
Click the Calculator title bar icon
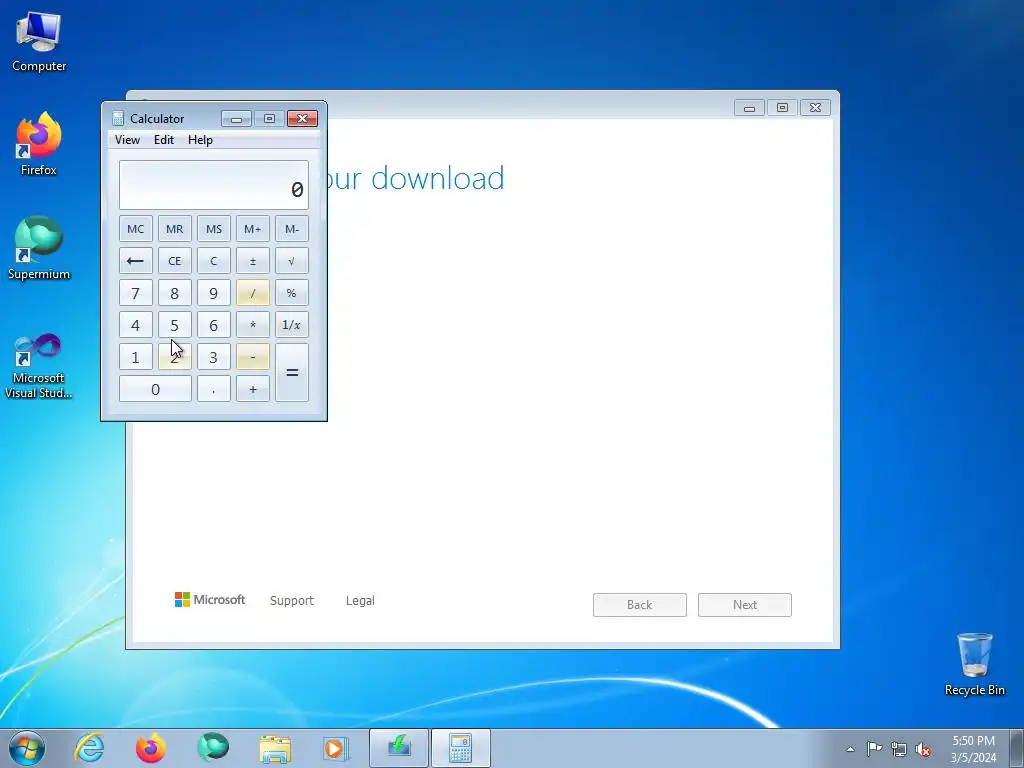click(x=118, y=118)
